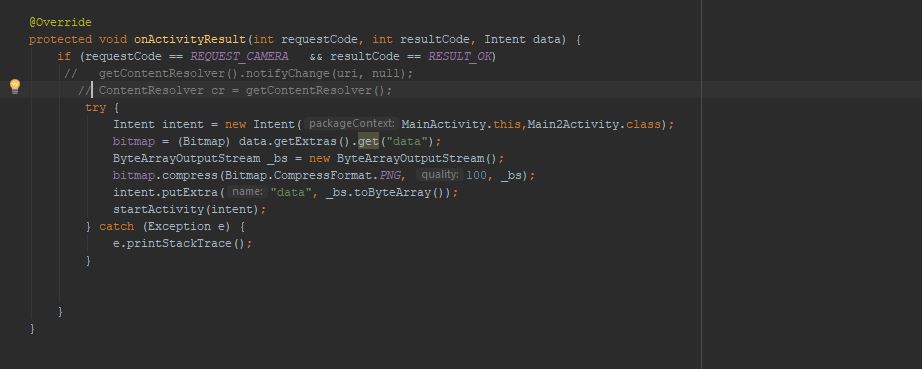Click Exception e in catch clause
Screen dimensions: 922x369
(186, 227)
